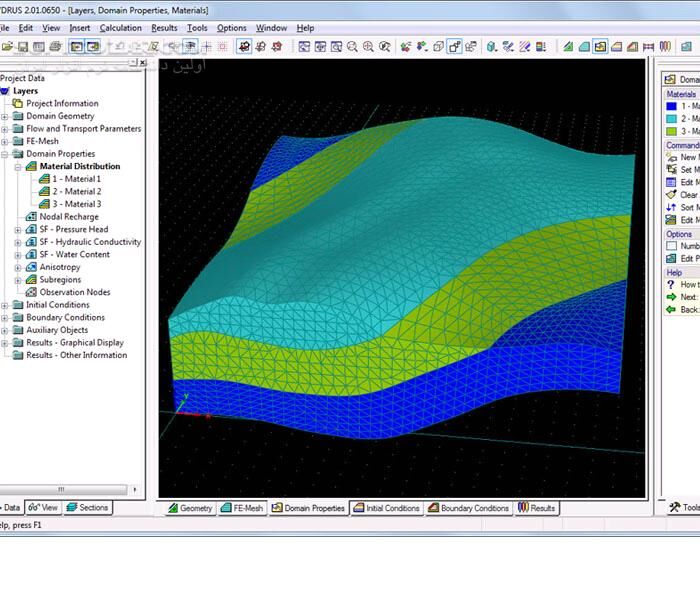700x600 pixels.
Task: Collapse the Domain Properties tree node
Action: [x=5, y=154]
